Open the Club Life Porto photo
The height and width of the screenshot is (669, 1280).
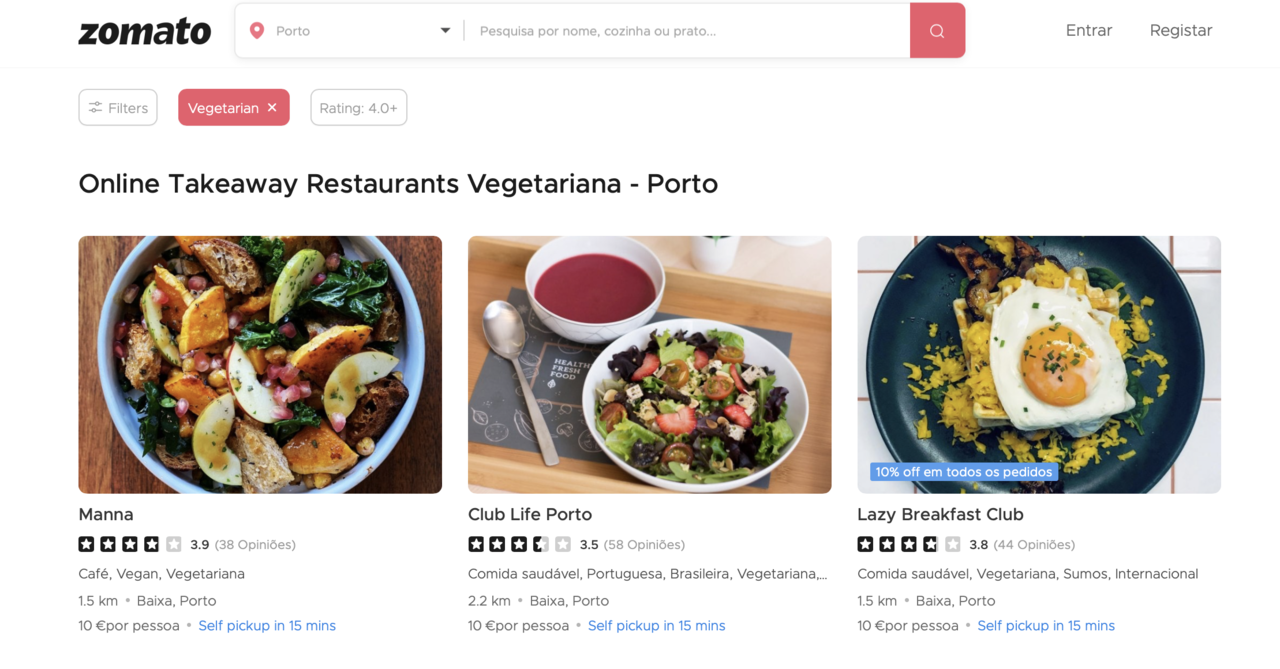pyautogui.click(x=649, y=364)
